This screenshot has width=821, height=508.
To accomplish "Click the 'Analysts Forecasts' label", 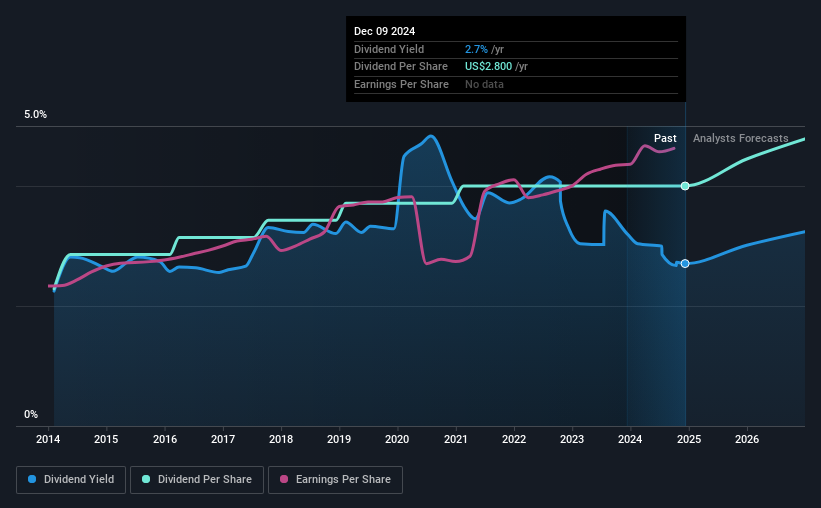I will tap(740, 138).
